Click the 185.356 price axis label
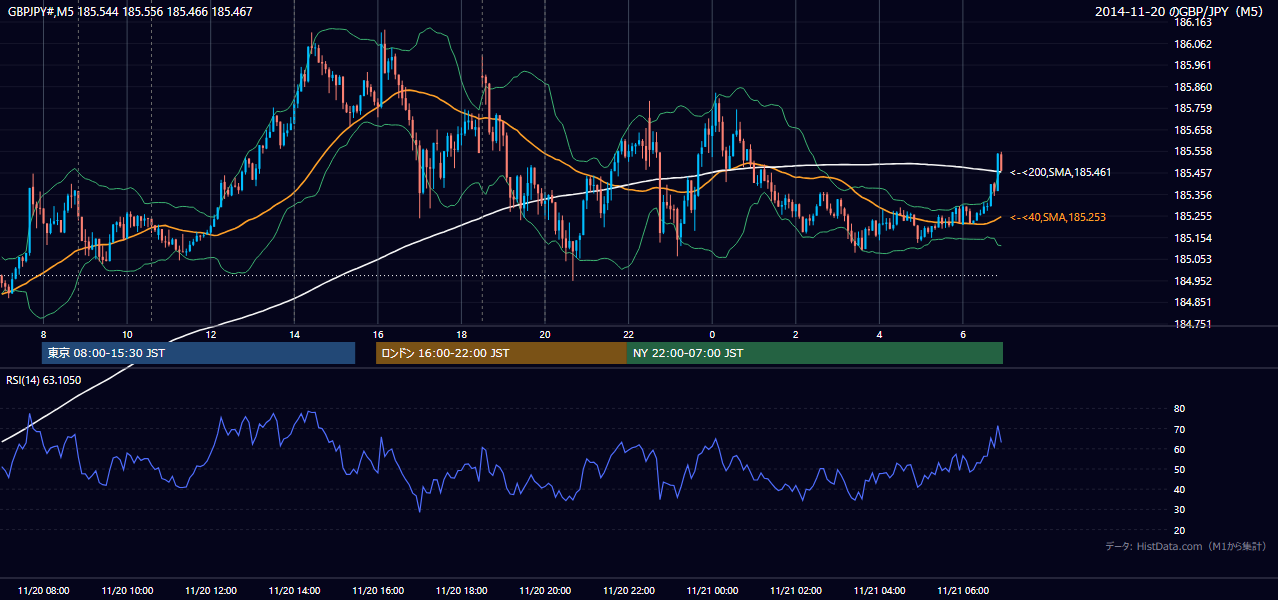The width and height of the screenshot is (1278, 600). tap(1192, 195)
